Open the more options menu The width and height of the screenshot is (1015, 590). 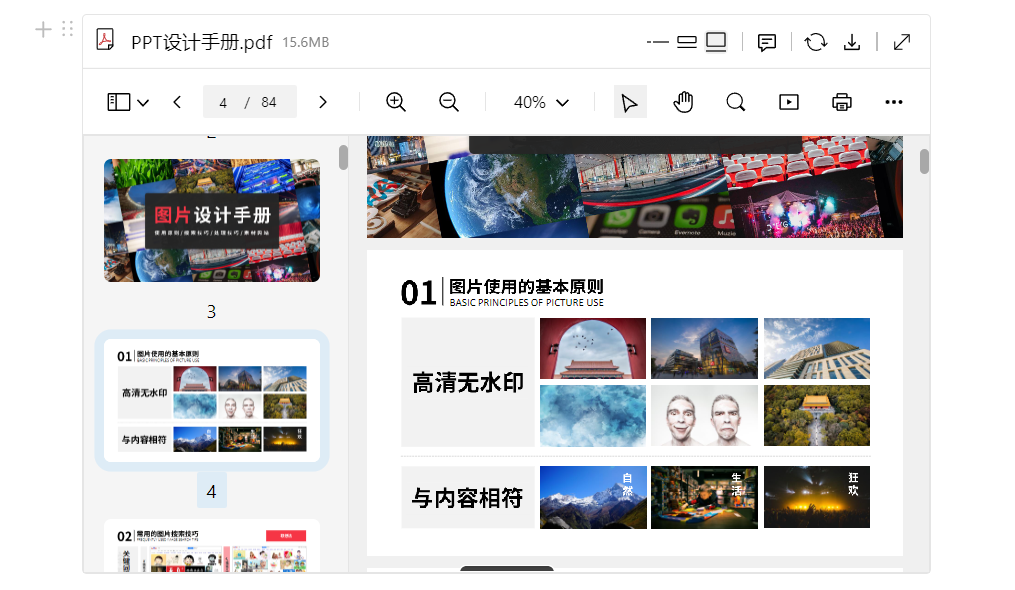click(893, 101)
